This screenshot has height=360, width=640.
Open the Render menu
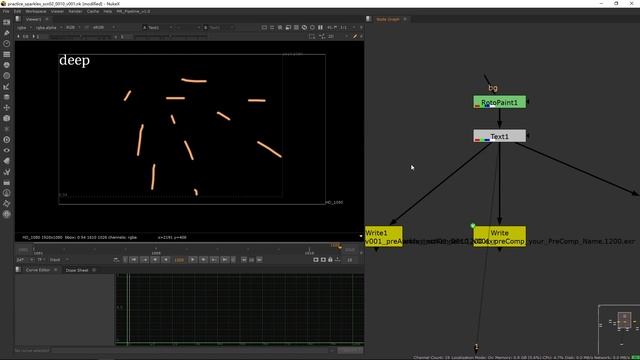pos(75,11)
